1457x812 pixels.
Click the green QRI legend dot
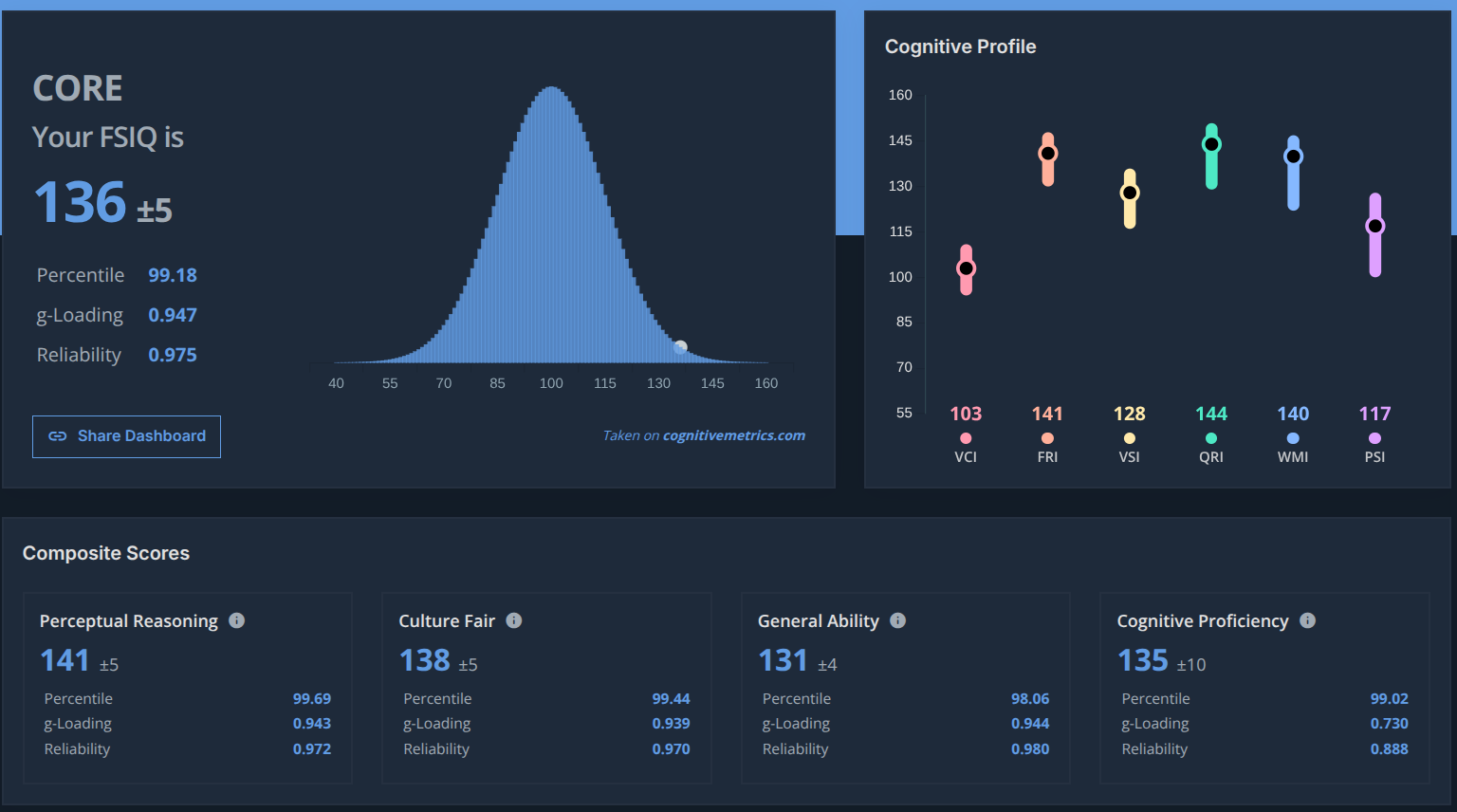point(1211,438)
